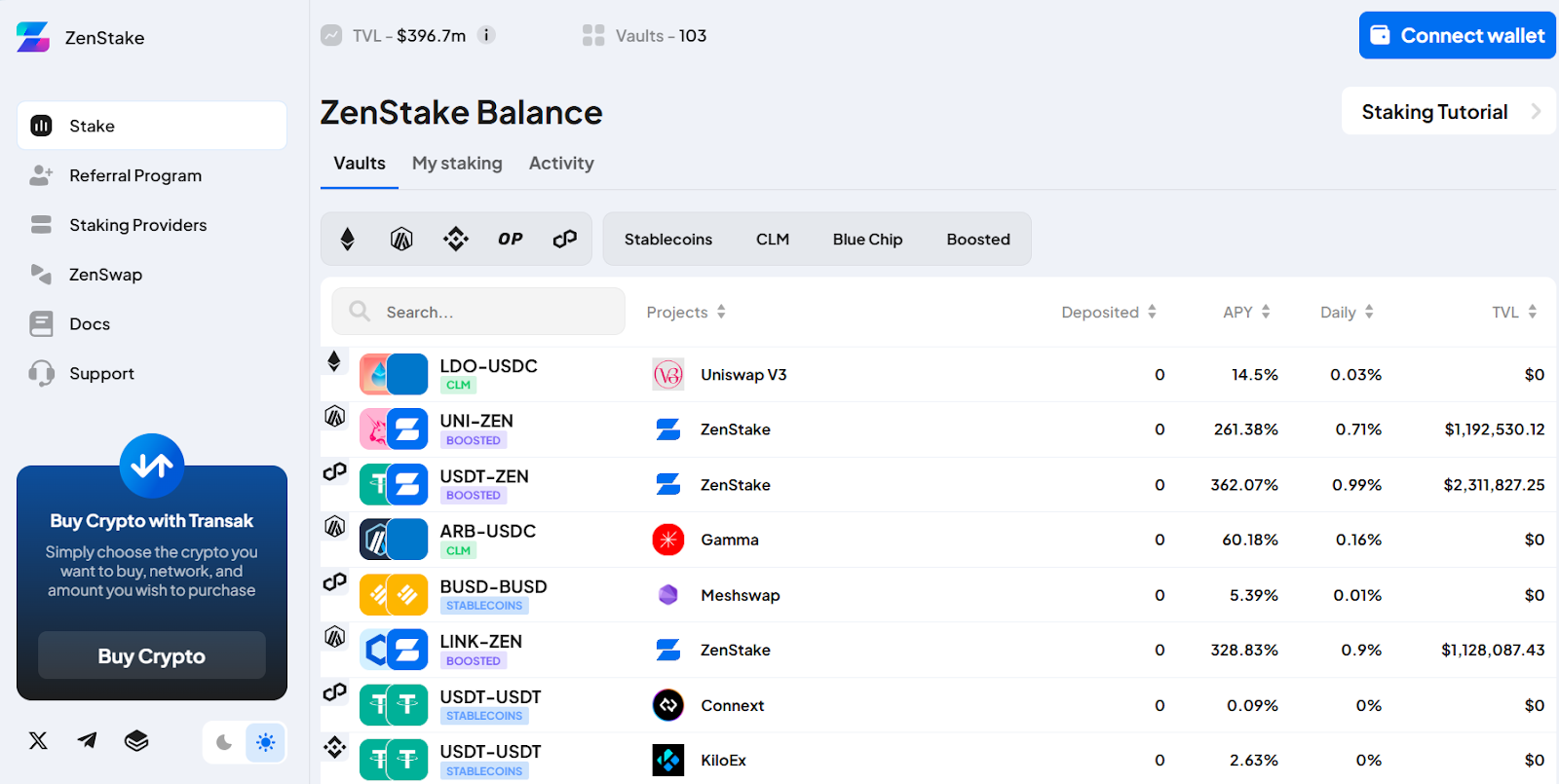Image resolution: width=1559 pixels, height=784 pixels.
Task: Sort vaults by Daily column
Action: 1347,312
